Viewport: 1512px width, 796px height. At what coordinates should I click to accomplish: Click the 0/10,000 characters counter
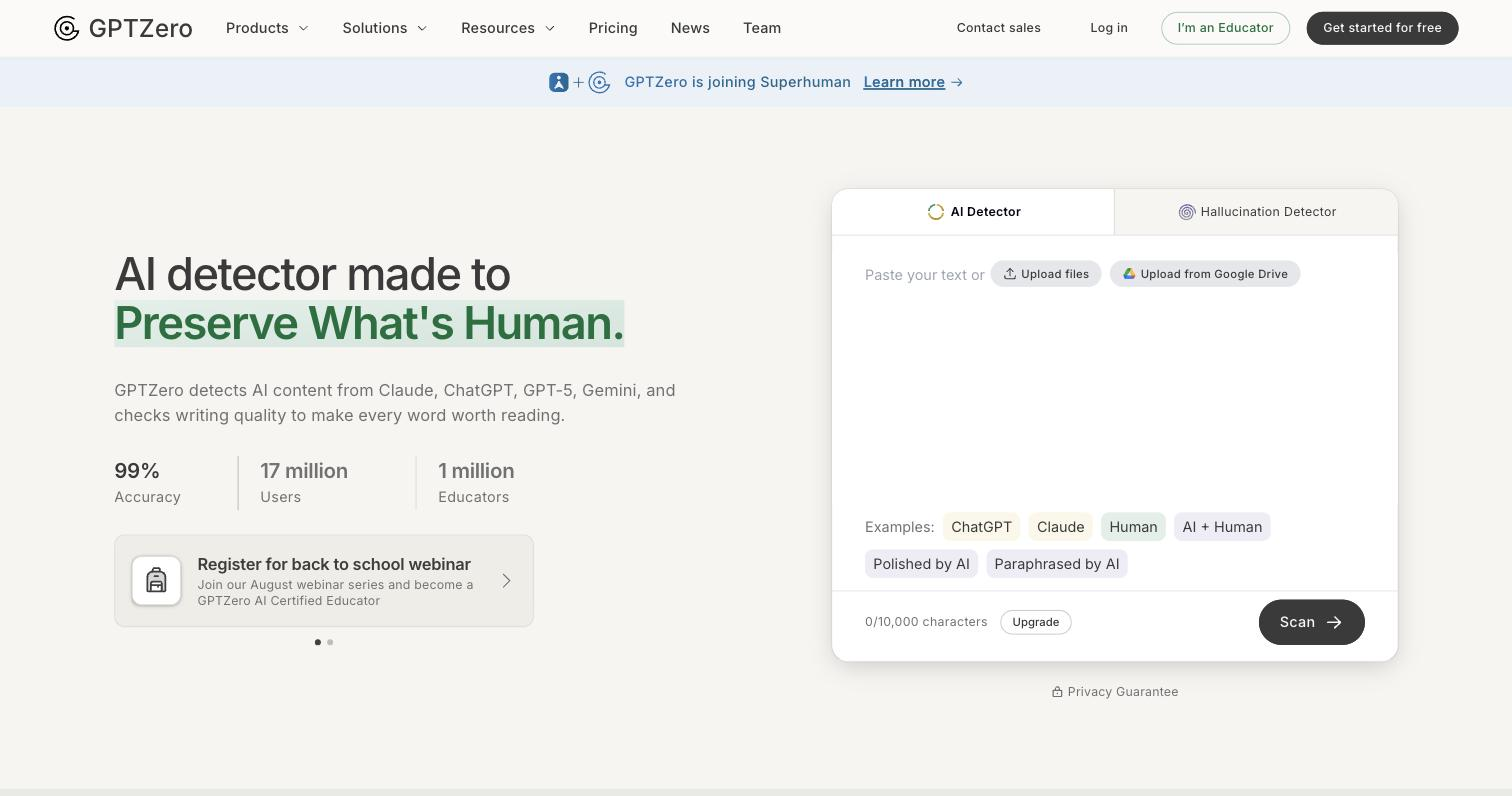(x=926, y=622)
